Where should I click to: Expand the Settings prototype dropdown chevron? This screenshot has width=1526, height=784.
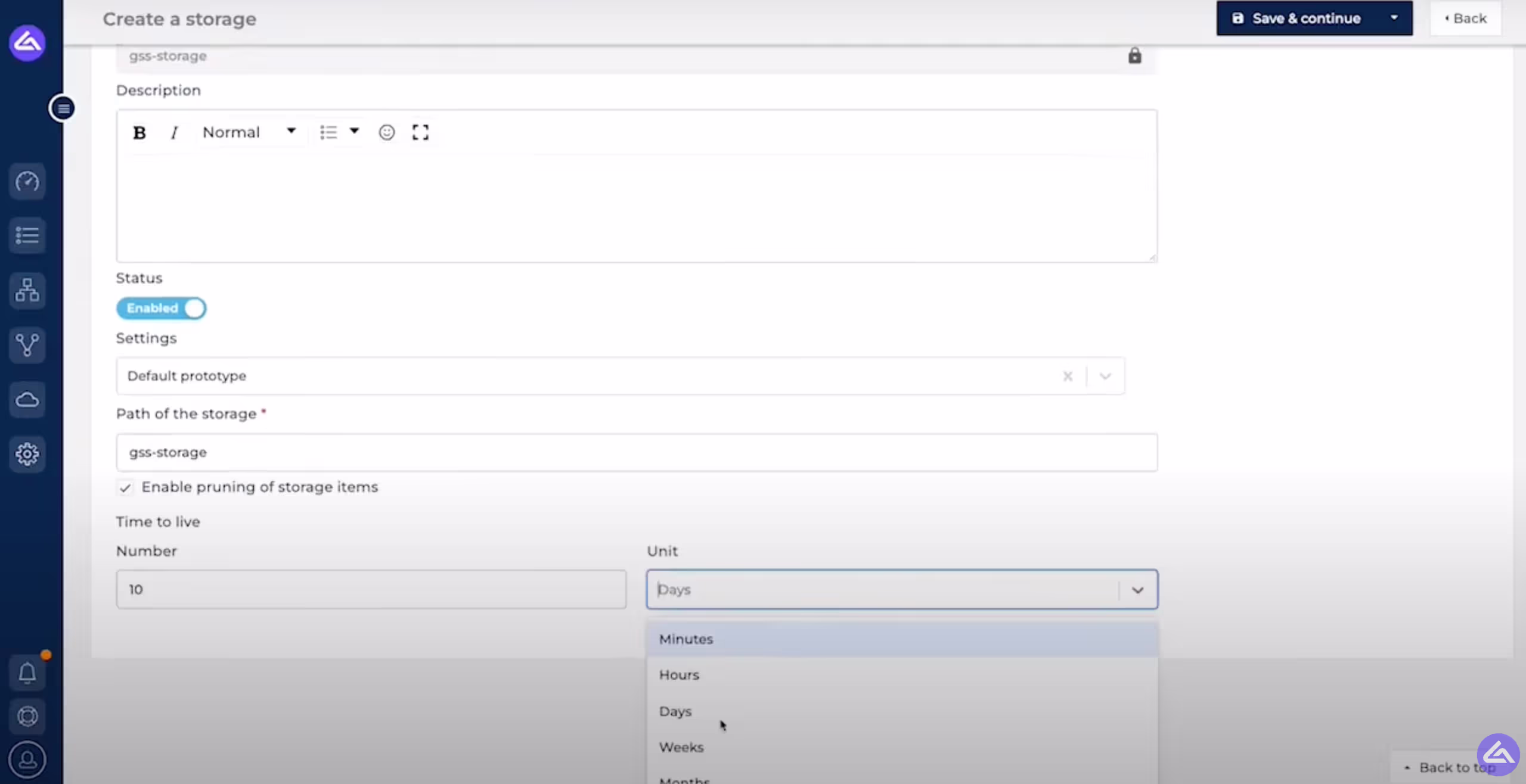[1106, 377]
